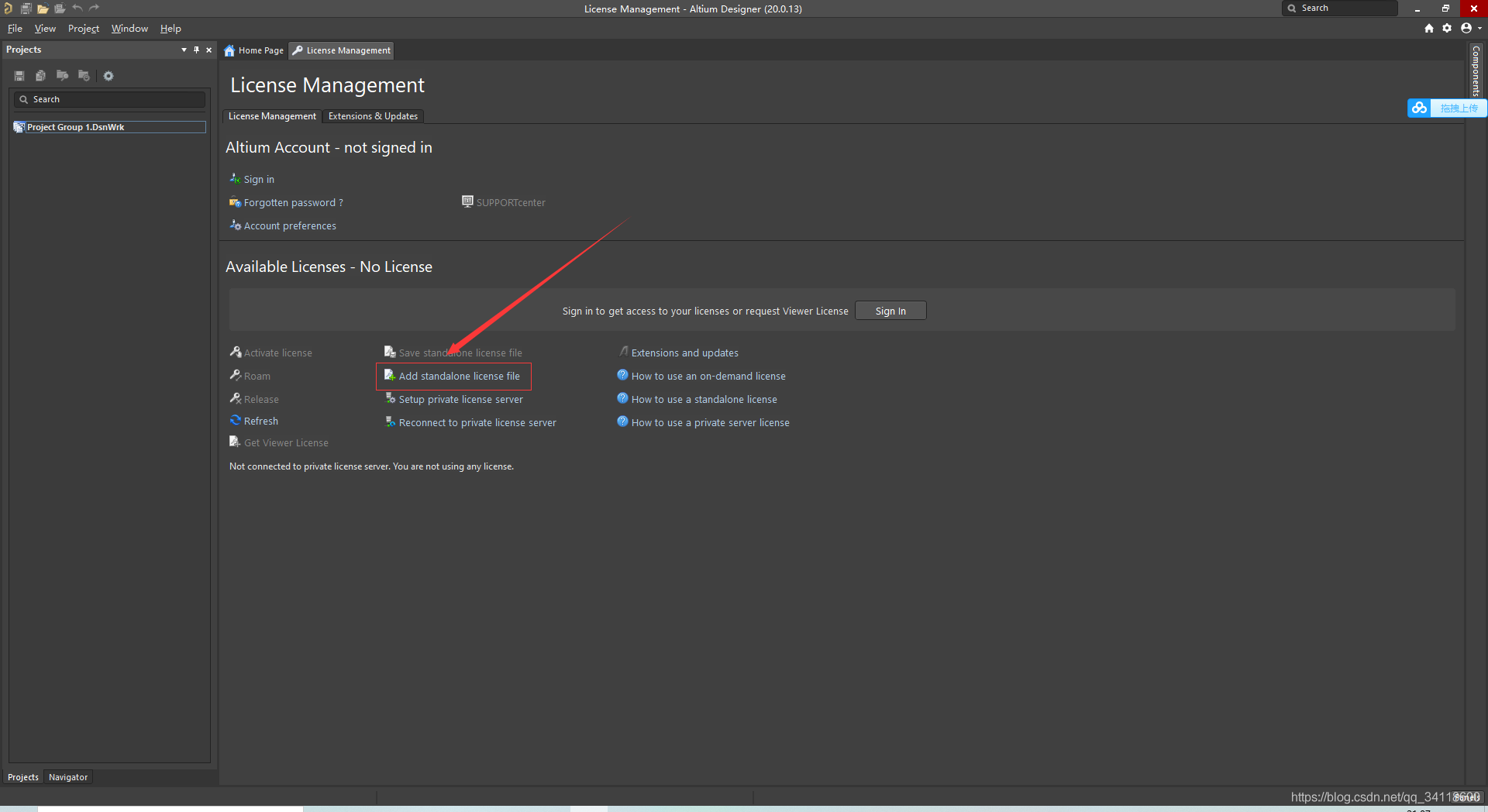Click Reconnect to private license server
Screen dimensions: 1488x812
tap(477, 422)
